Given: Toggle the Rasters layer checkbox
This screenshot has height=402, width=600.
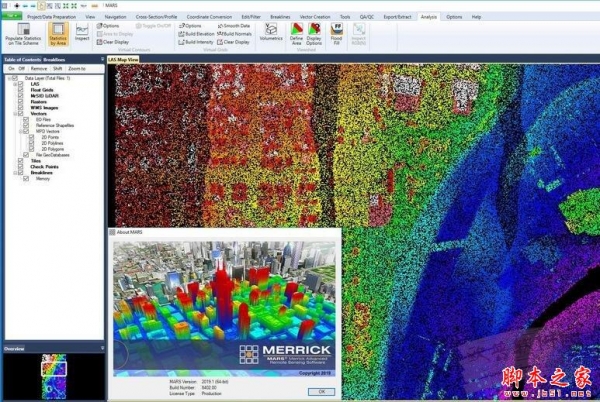Looking at the screenshot, I should (21, 102).
